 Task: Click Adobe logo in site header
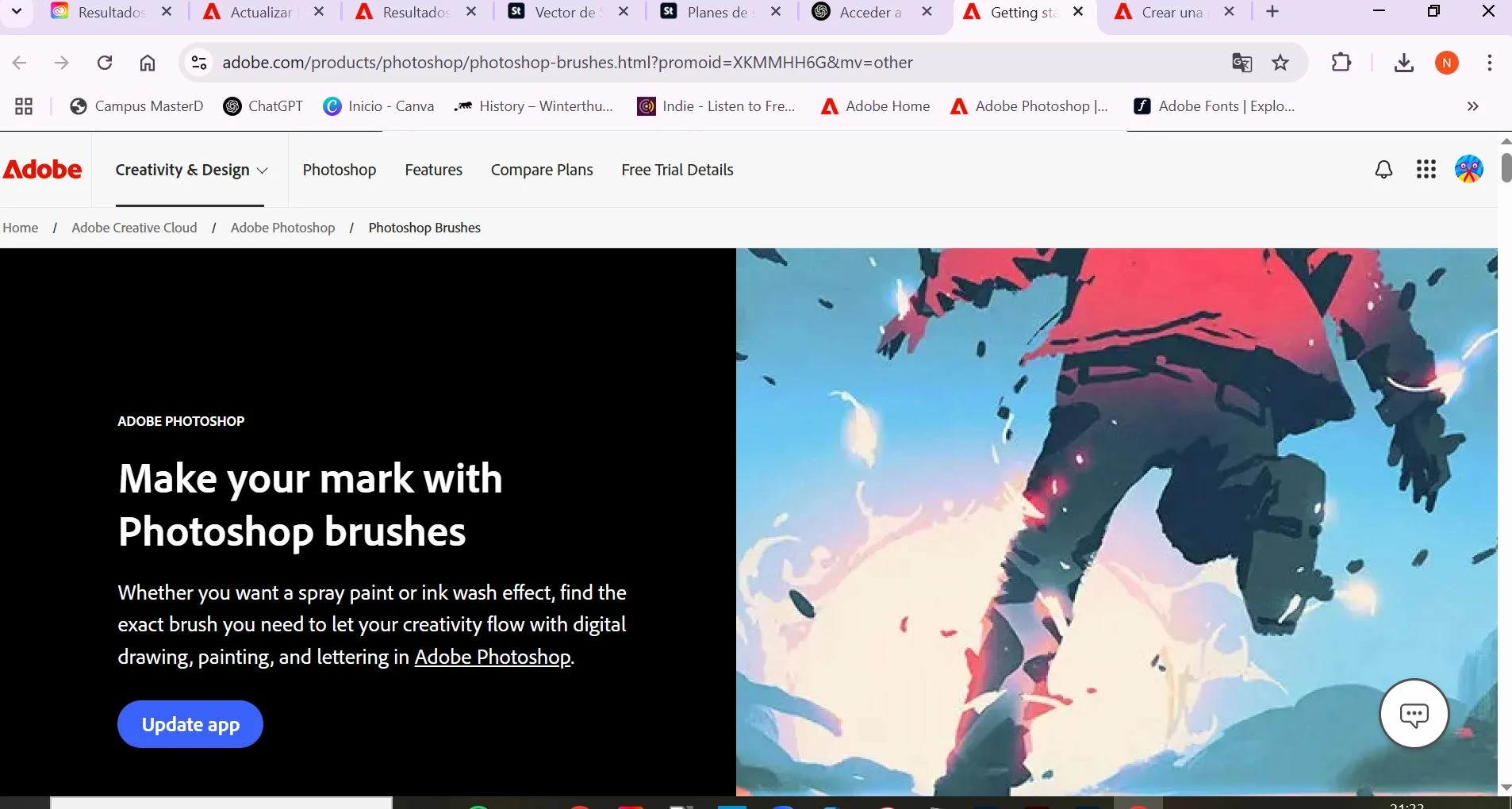(42, 170)
